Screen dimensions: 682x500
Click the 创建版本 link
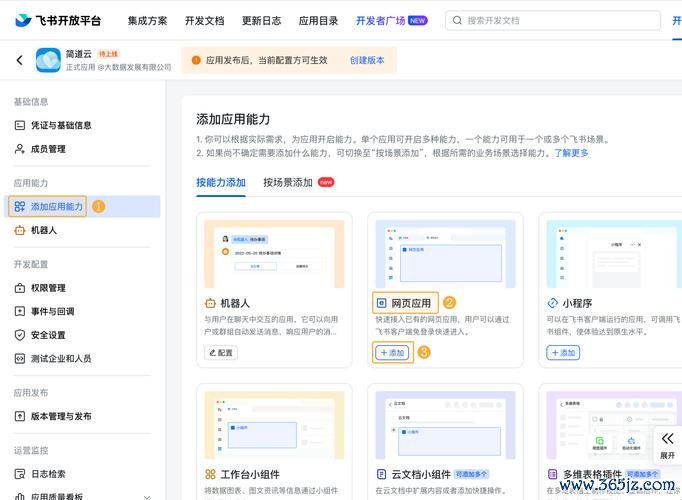(x=367, y=60)
